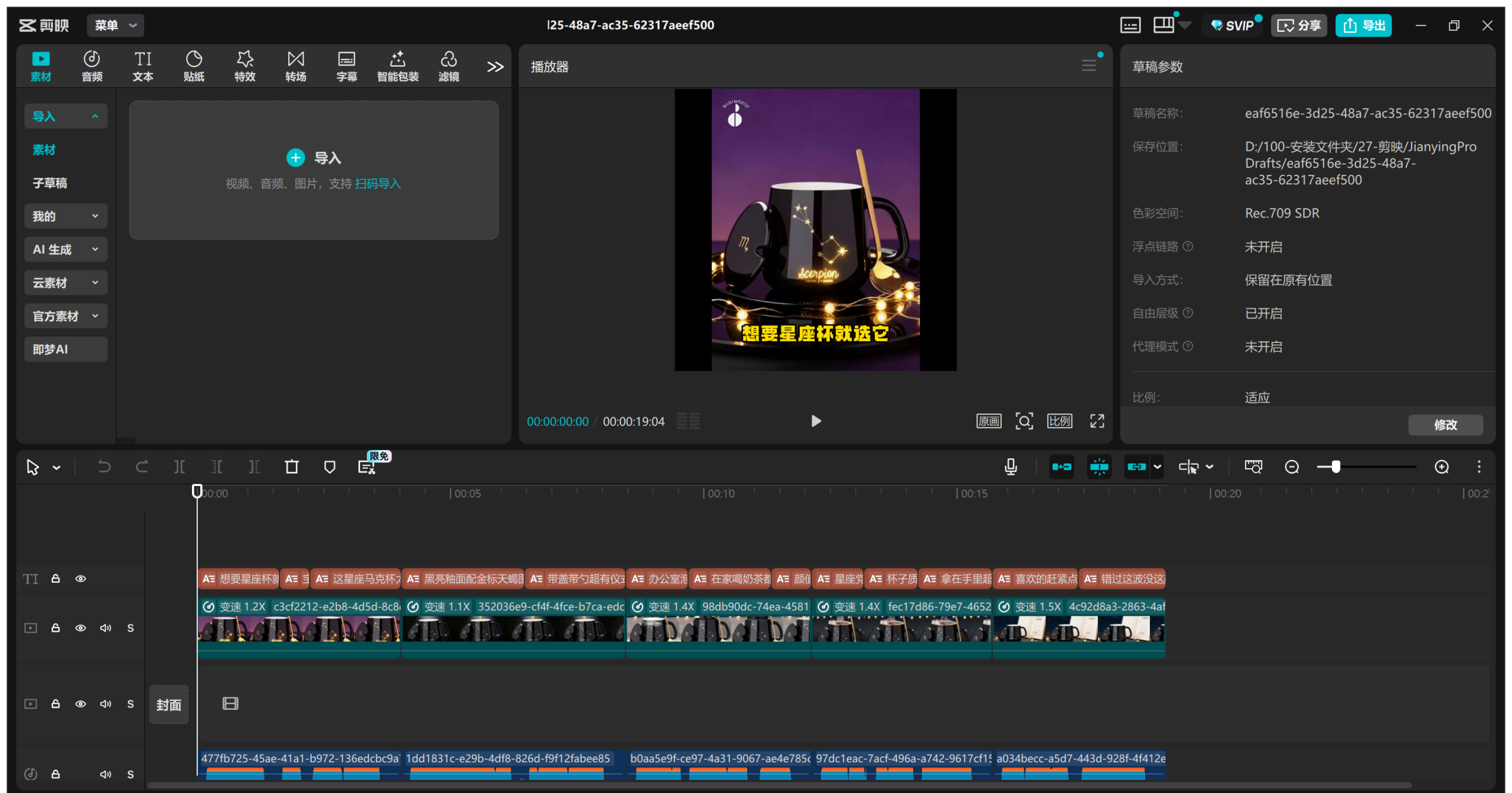Add a marker with the shield icon
Viewport: 1512px width, 793px height.
330,467
